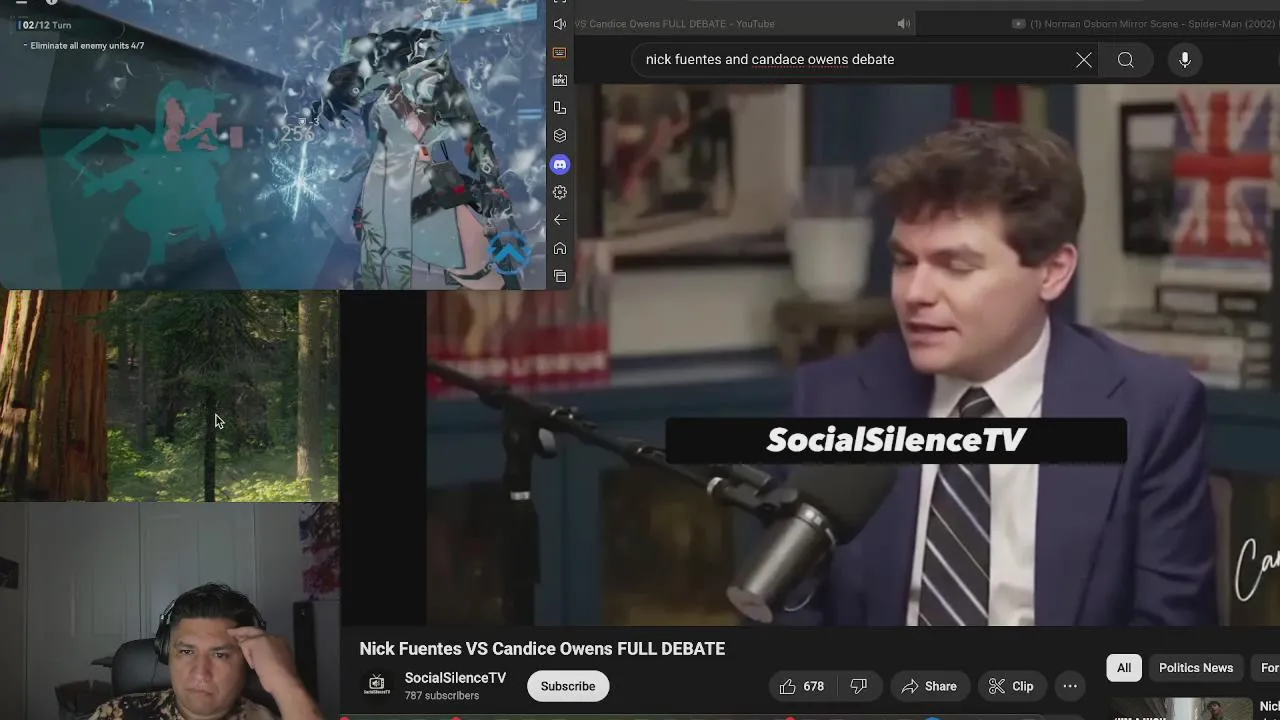Click the YouTube search magnifier button
Screen dimensions: 1280x720
pyautogui.click(x=1126, y=60)
